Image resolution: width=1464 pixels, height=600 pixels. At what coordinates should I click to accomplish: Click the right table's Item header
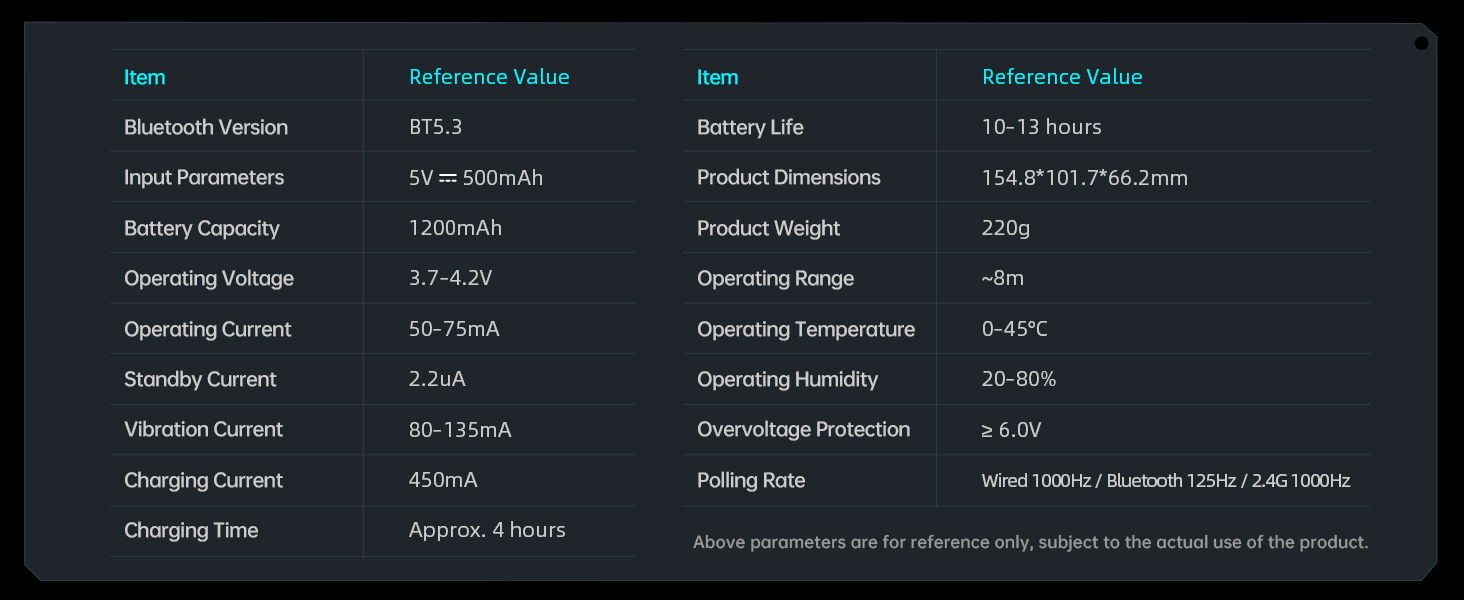click(717, 77)
